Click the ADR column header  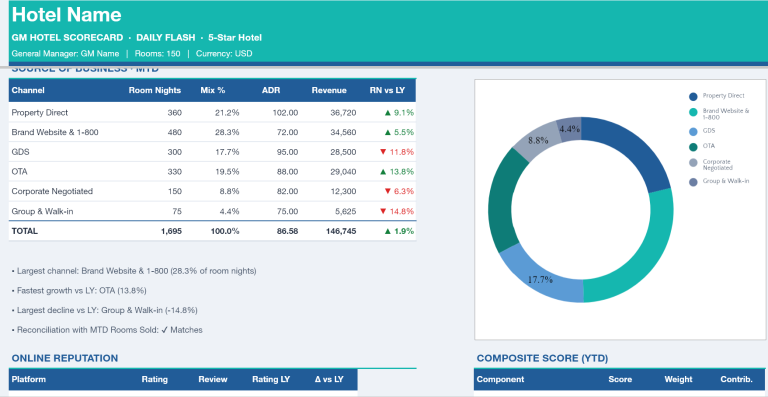(x=271, y=90)
